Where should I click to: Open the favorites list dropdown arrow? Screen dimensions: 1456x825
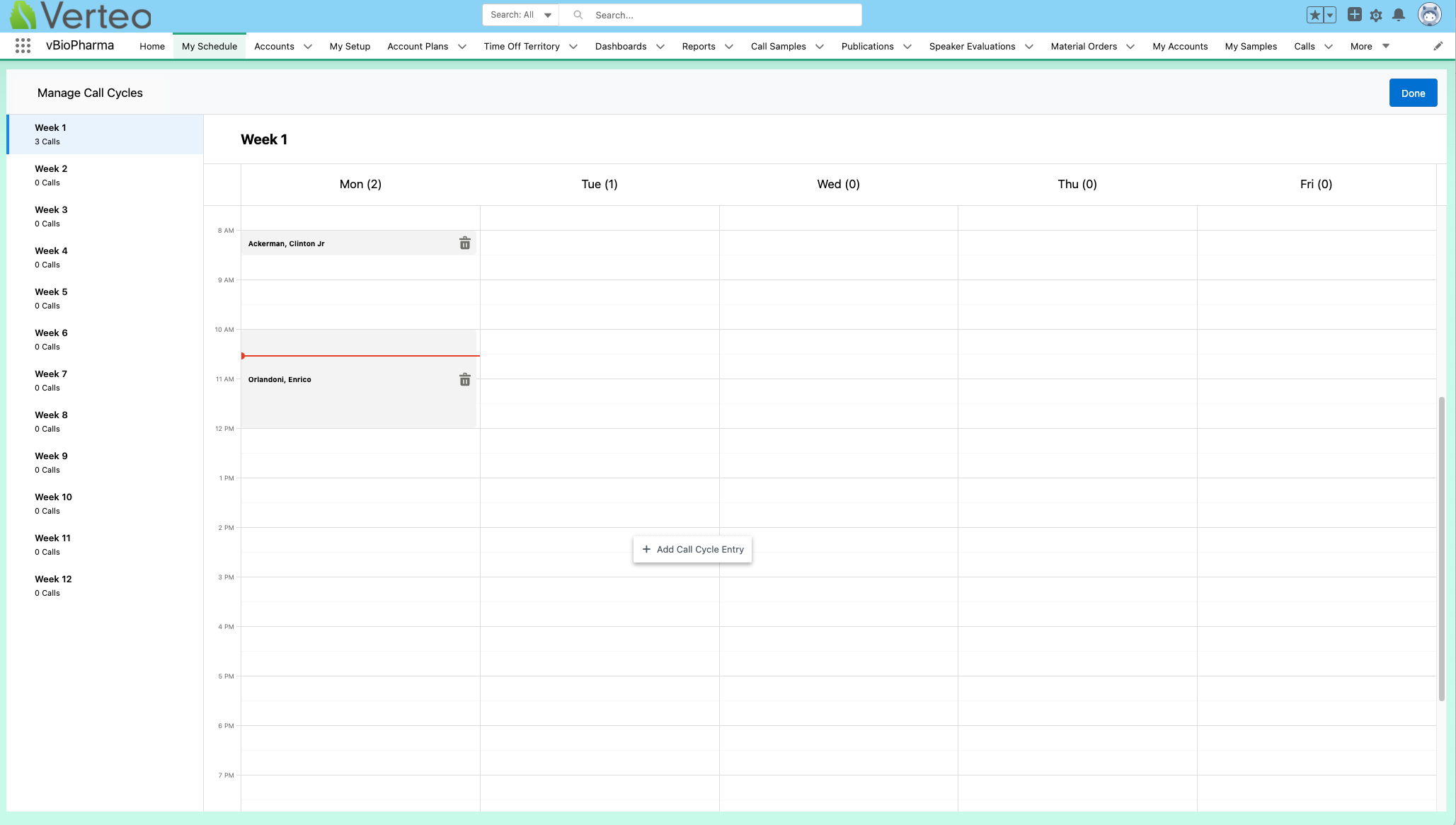[1329, 13]
